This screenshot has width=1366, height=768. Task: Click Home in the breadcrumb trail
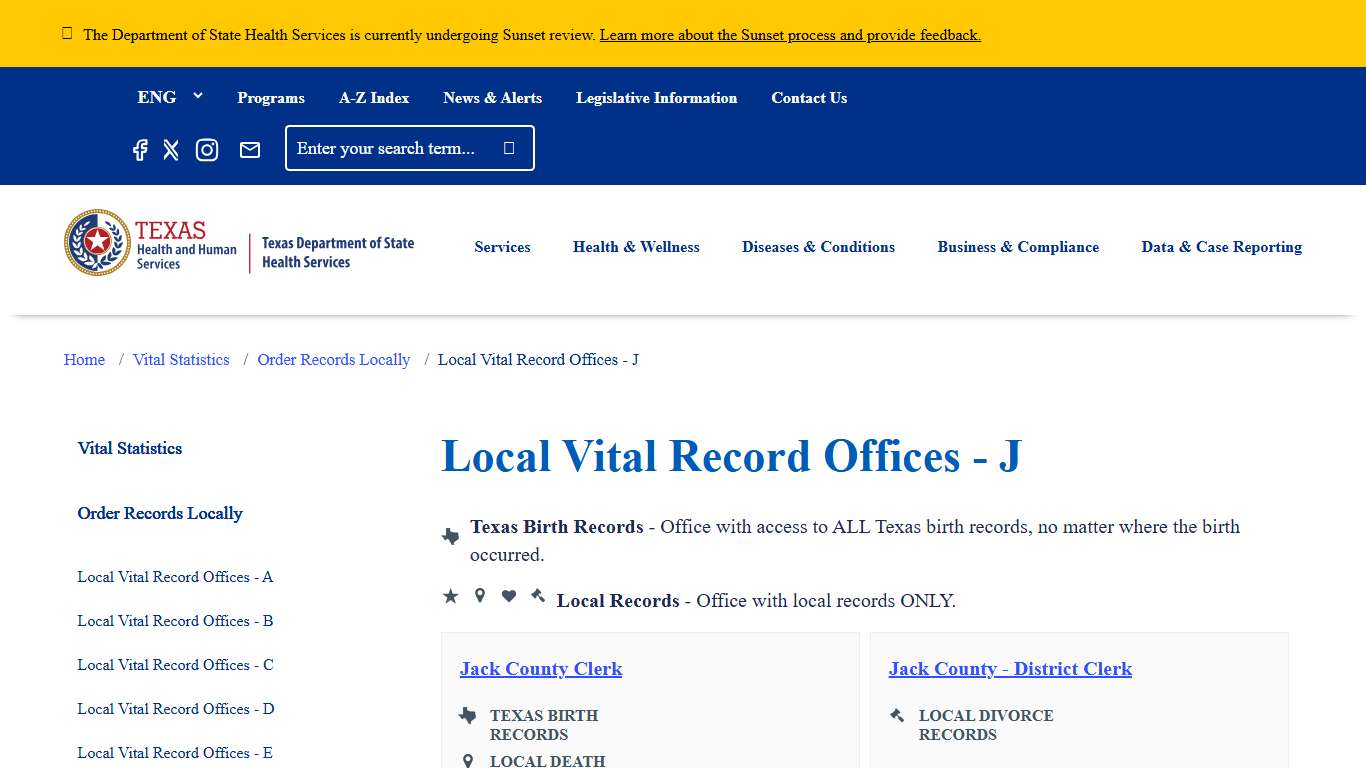[x=84, y=359]
